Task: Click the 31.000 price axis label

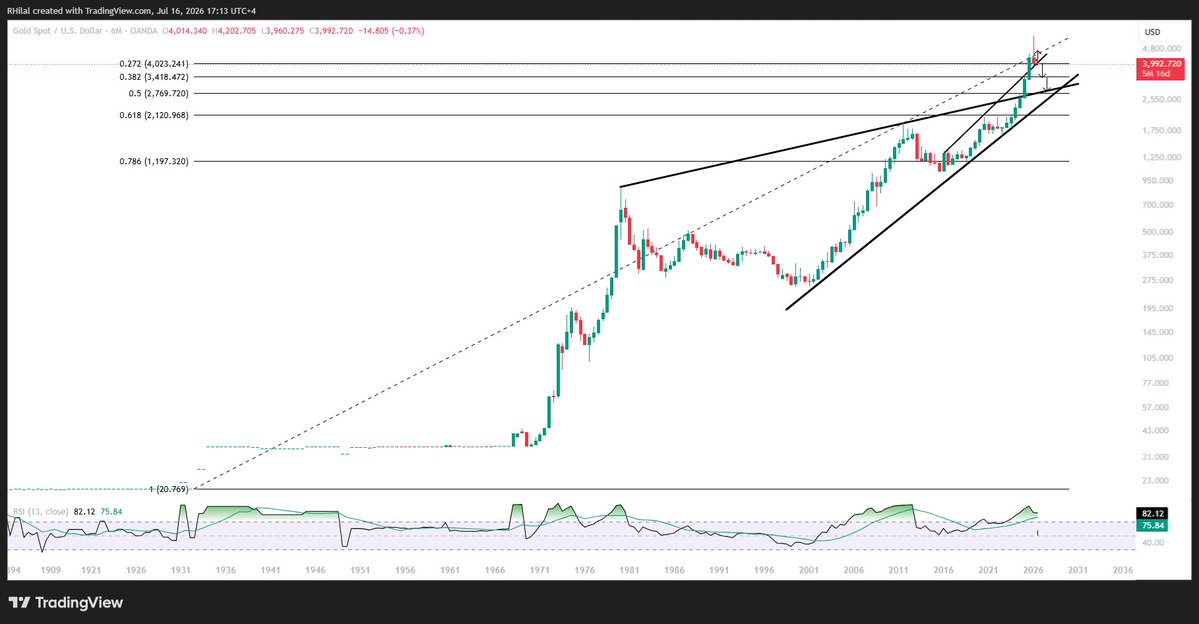Action: click(x=1156, y=457)
